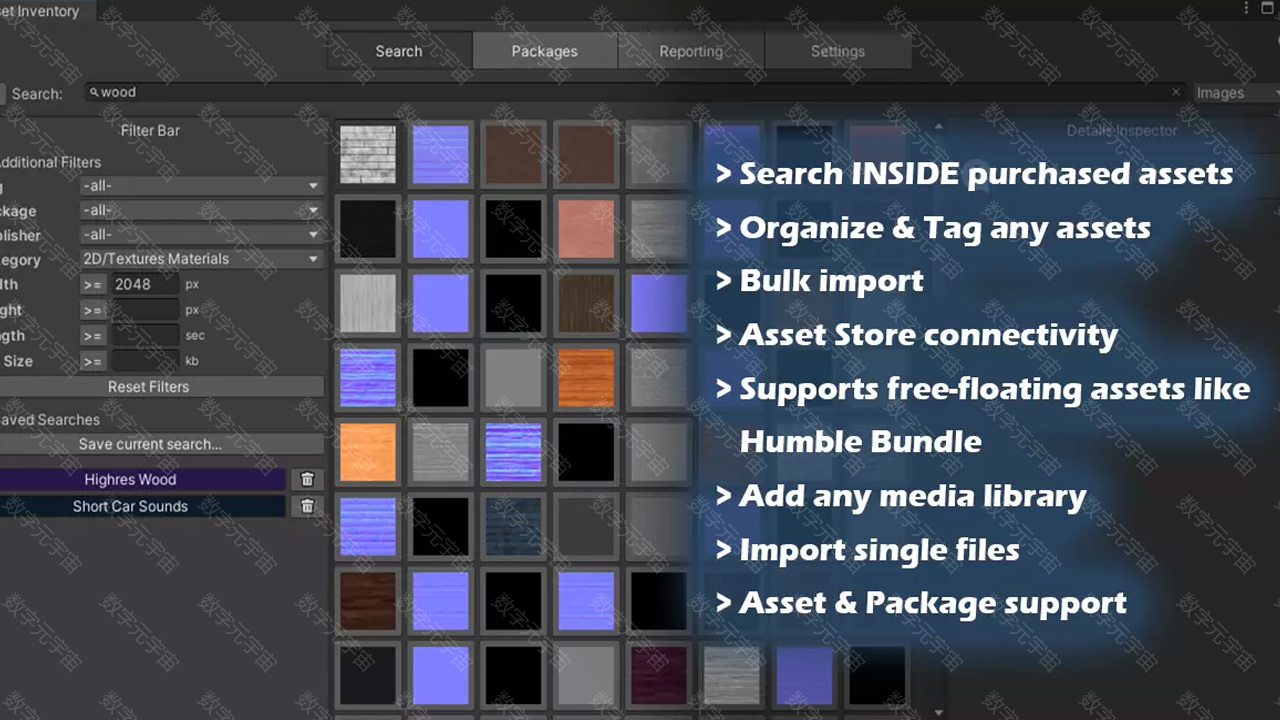Switch to the Search tab
The width and height of the screenshot is (1280, 720).
tap(399, 51)
